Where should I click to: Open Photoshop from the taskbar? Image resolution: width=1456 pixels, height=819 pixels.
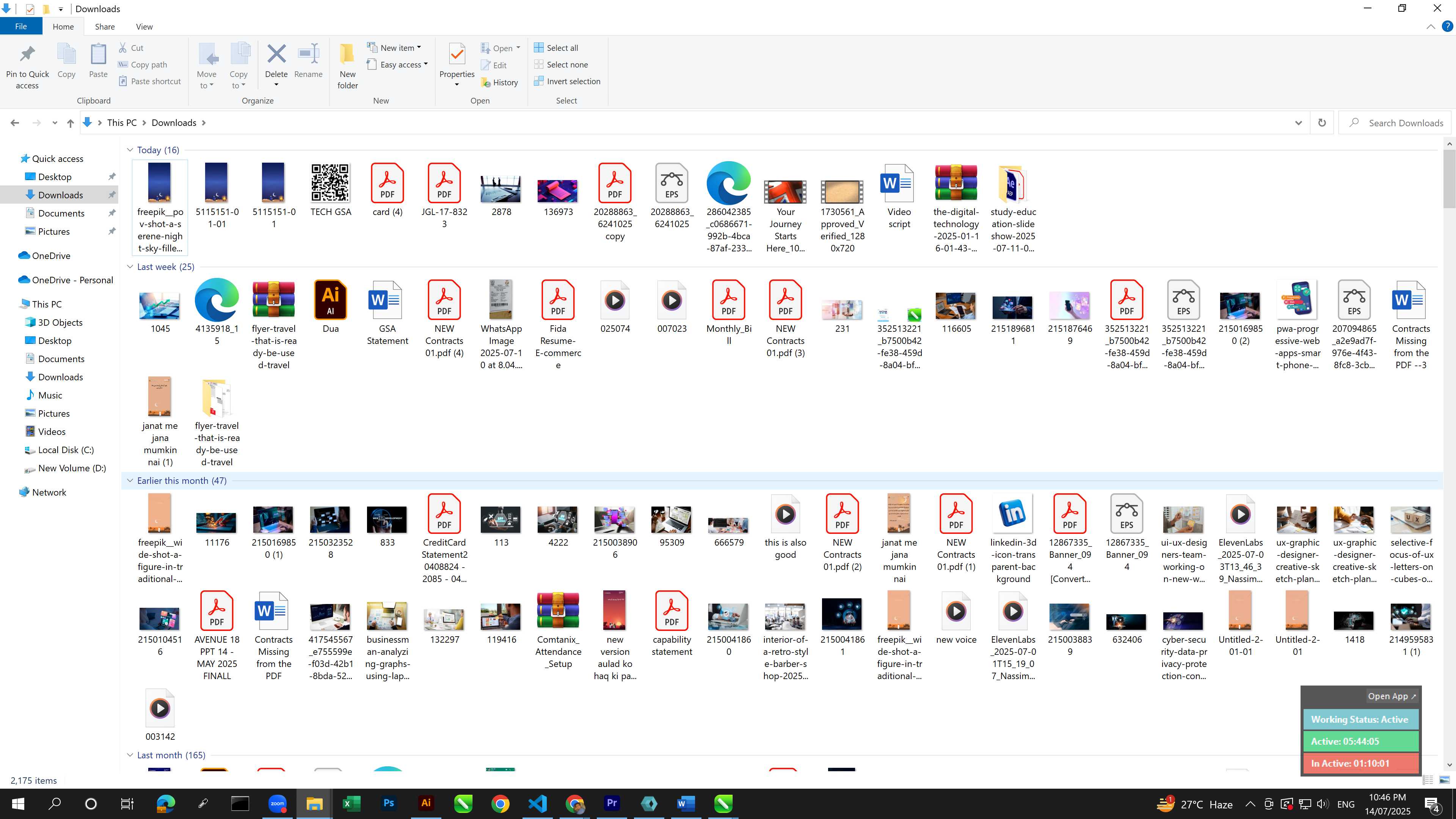pyautogui.click(x=388, y=803)
